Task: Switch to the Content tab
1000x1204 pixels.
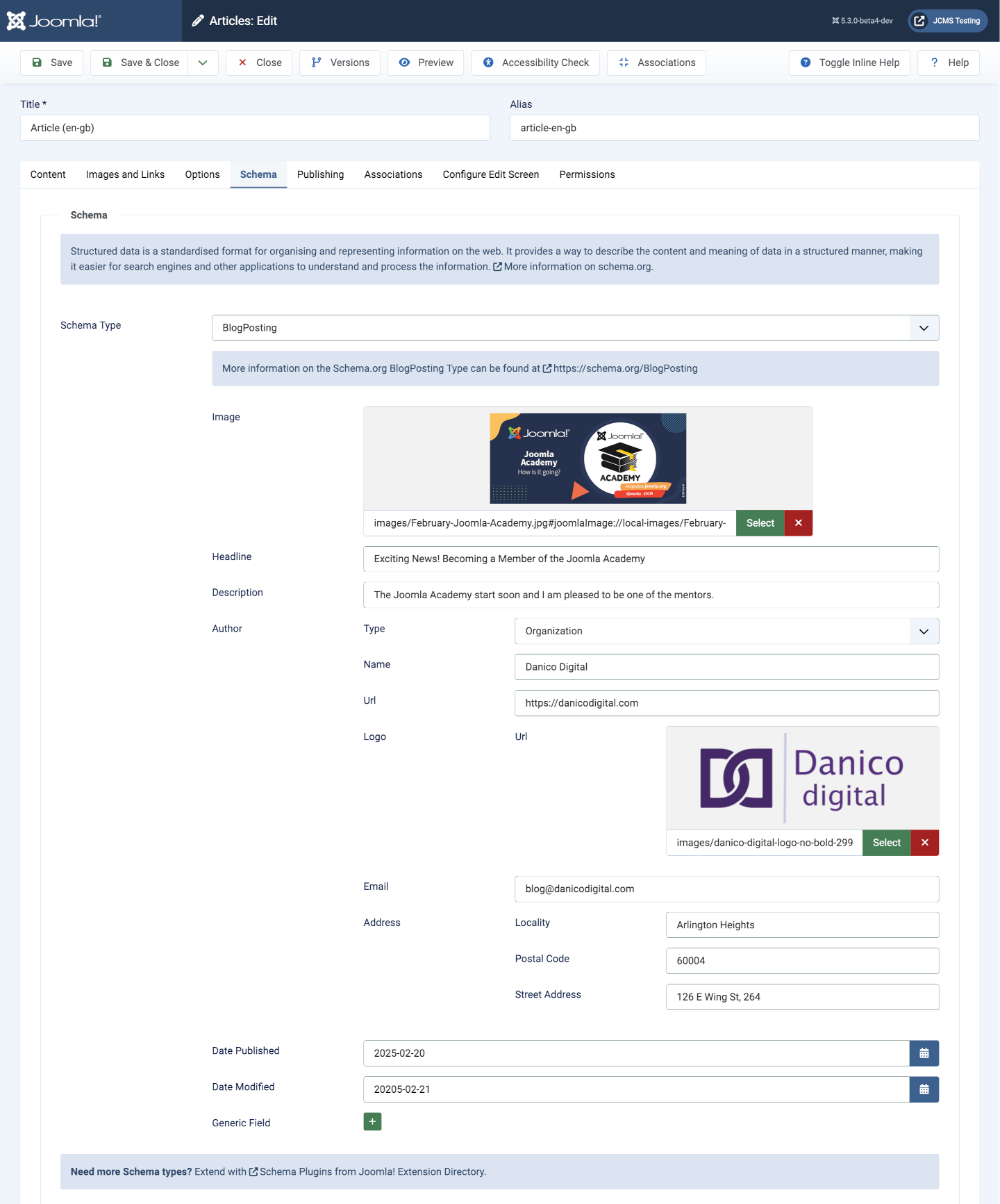Action: click(48, 174)
